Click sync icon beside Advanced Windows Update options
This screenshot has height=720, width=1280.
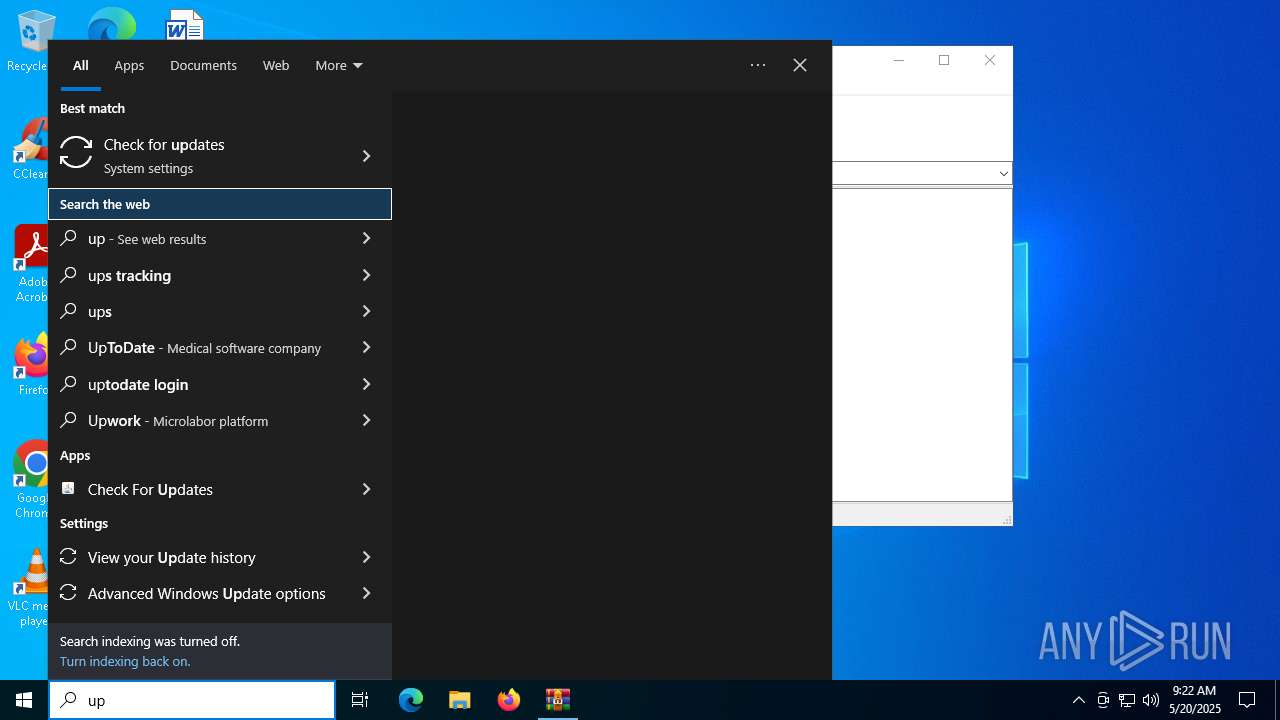(x=68, y=593)
